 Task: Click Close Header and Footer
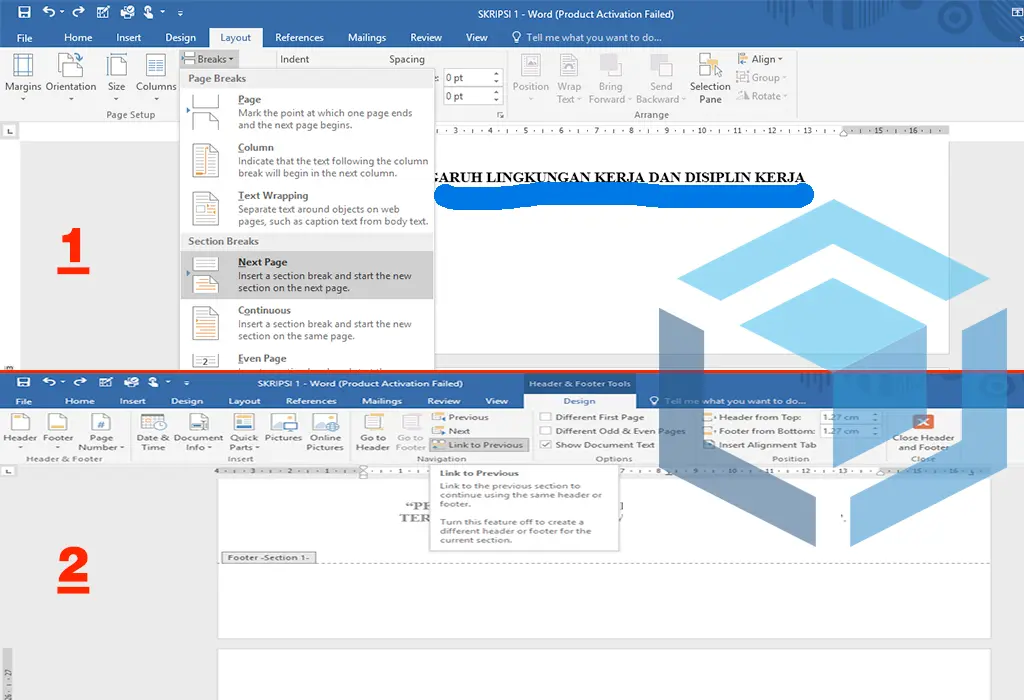coord(923,432)
